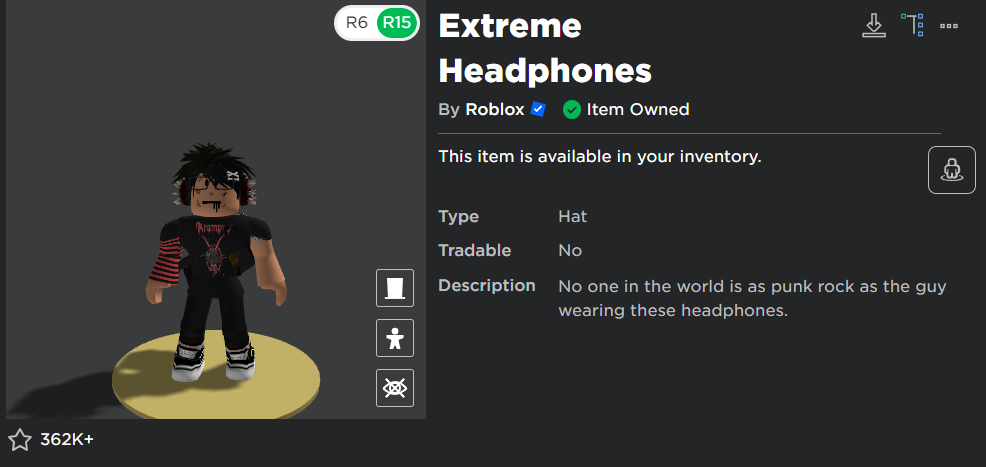Click the hat item view icon
Viewport: 986px width, 467px height.
point(395,288)
